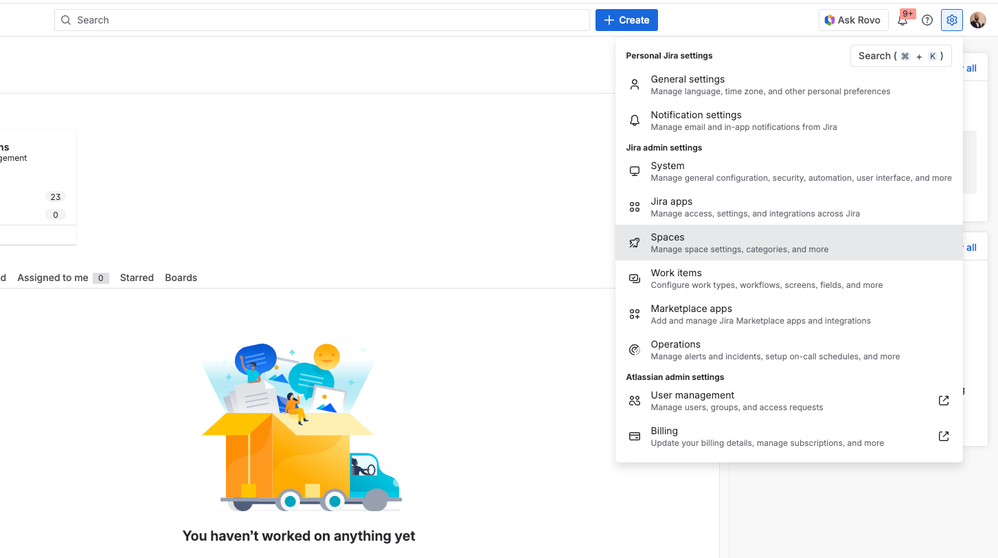Click the Personal Jira settings heading

click(669, 55)
